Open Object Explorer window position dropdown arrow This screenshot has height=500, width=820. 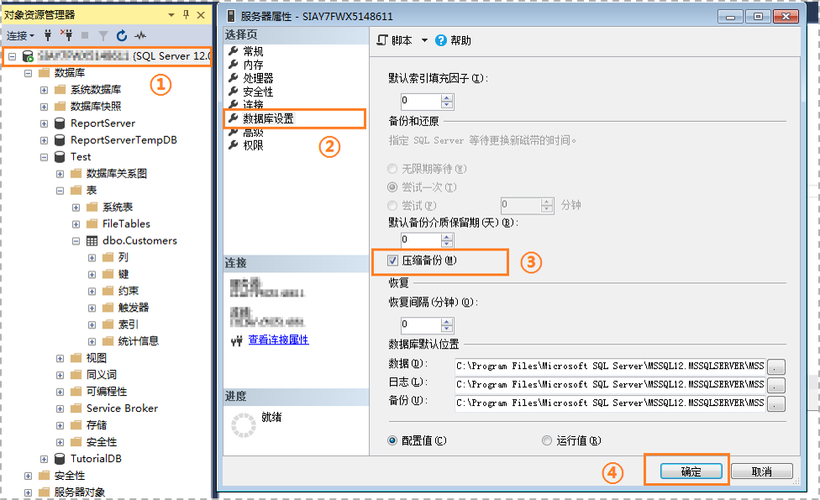coord(171,15)
